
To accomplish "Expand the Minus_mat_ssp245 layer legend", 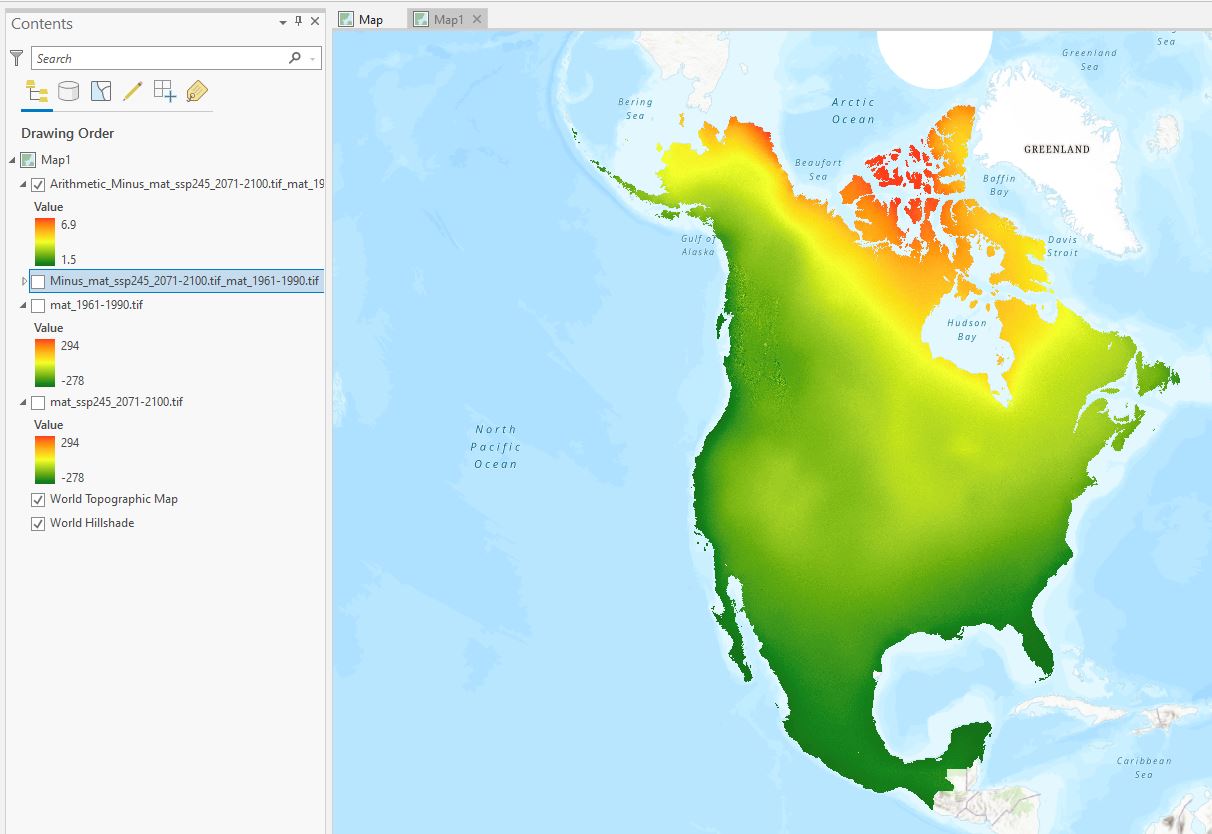I will pyautogui.click(x=24, y=281).
